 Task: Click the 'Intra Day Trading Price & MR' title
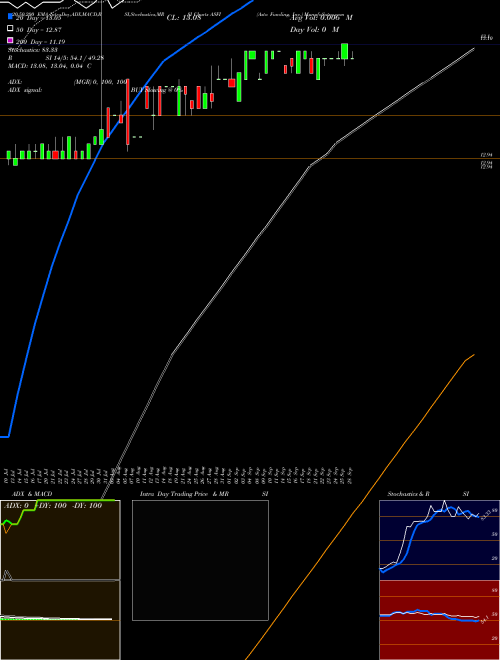pos(184,494)
